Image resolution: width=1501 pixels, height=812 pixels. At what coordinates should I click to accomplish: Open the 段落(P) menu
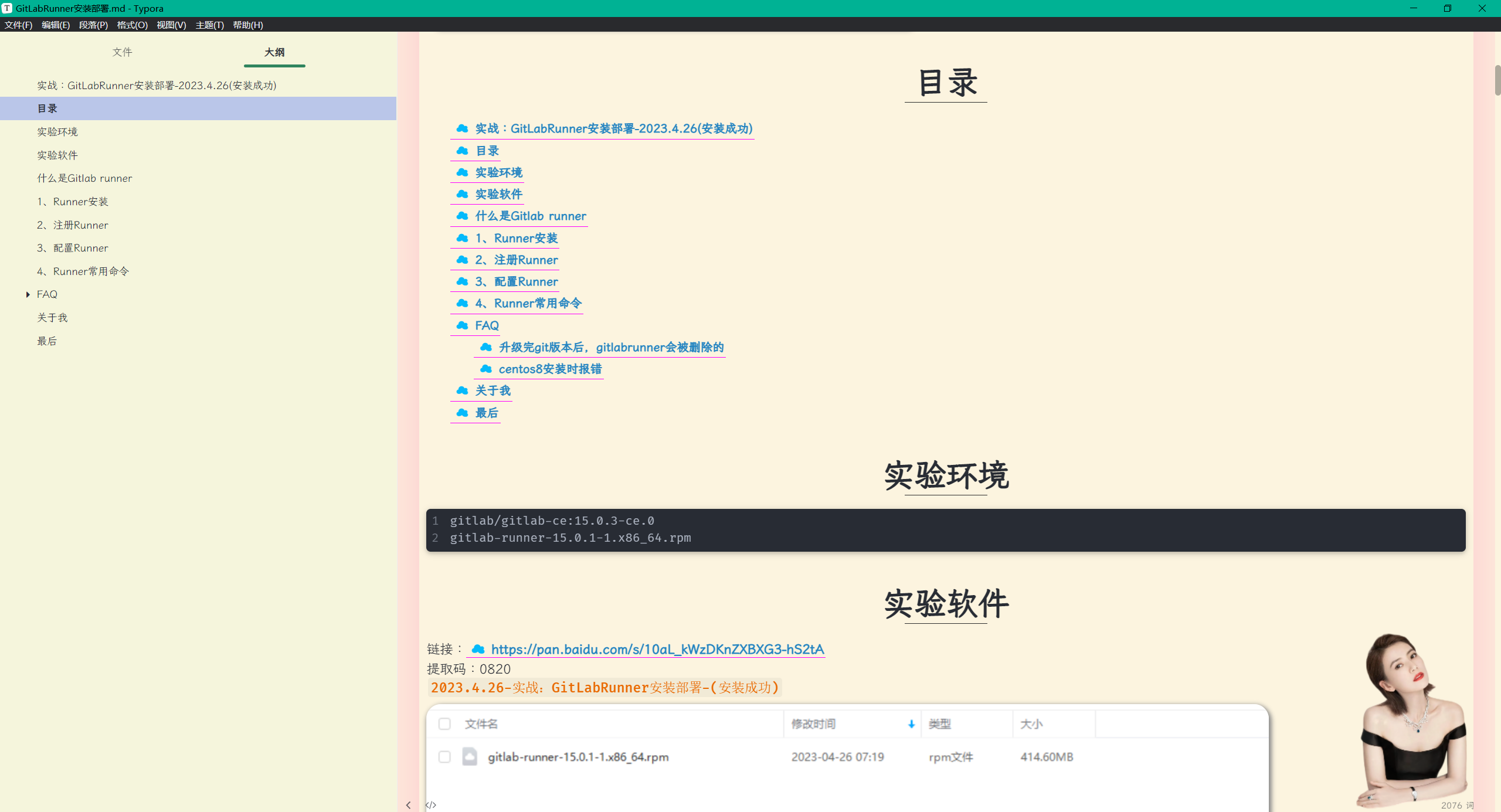coord(93,25)
